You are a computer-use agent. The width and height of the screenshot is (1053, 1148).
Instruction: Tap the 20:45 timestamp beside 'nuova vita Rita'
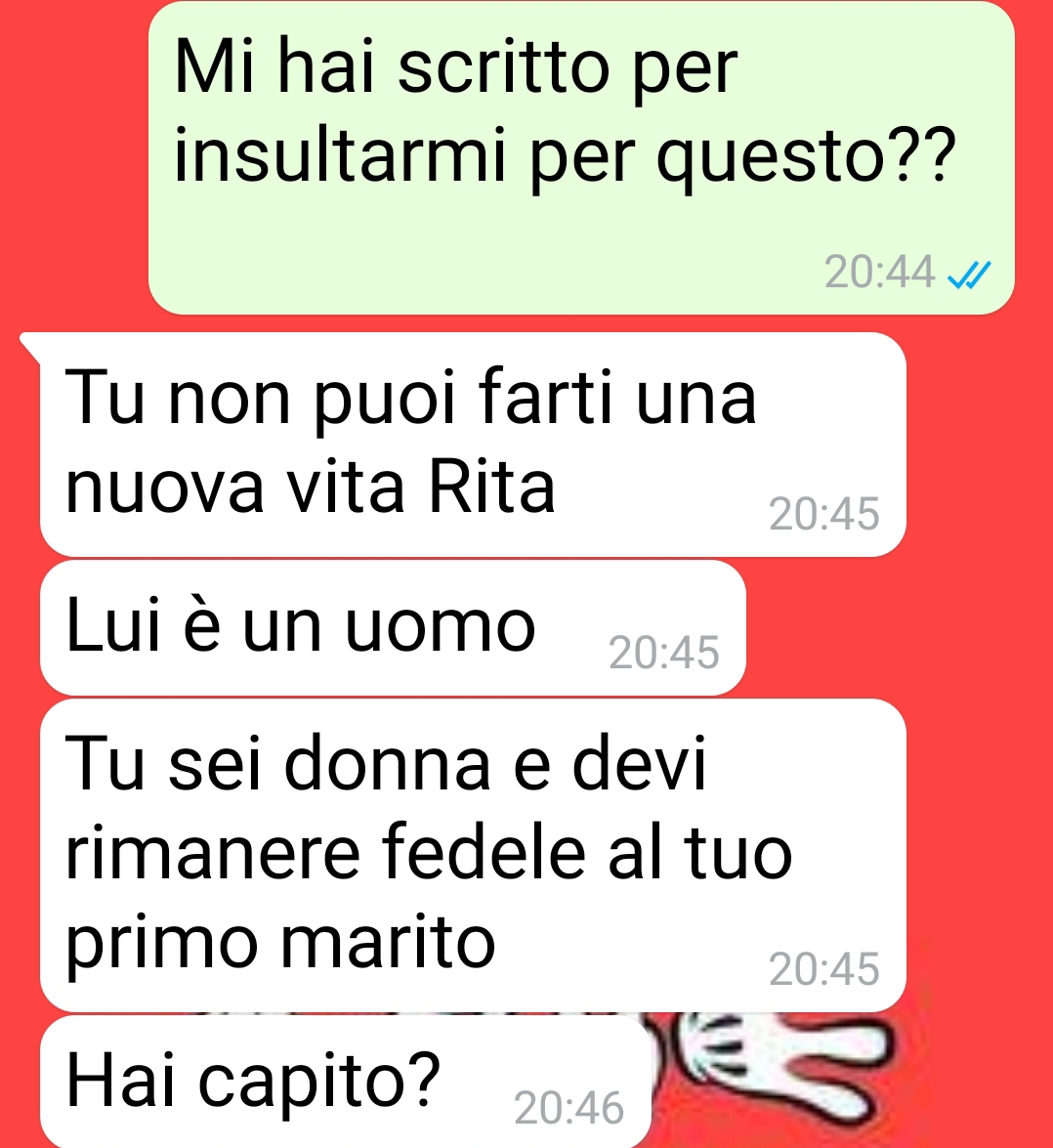click(x=824, y=513)
